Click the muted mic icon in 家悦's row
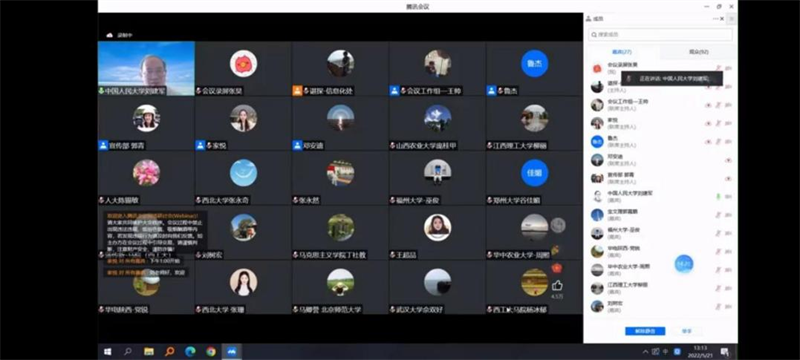The height and width of the screenshot is (360, 800). (718, 123)
